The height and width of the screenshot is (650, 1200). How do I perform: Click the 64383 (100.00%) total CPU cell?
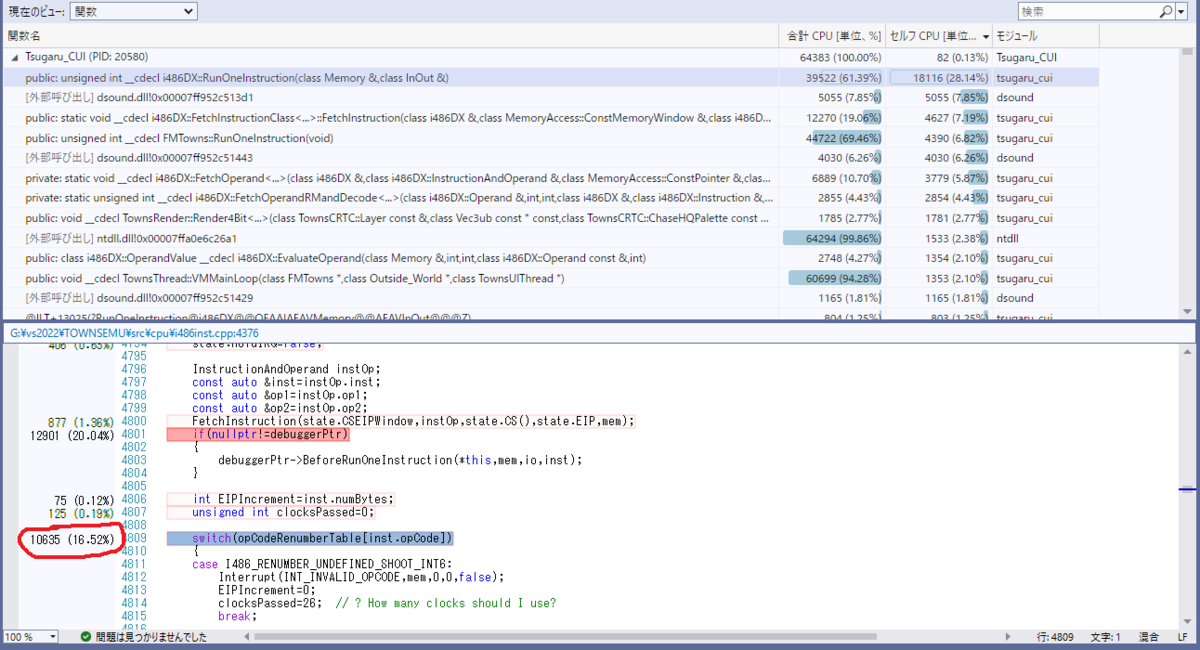[831, 58]
